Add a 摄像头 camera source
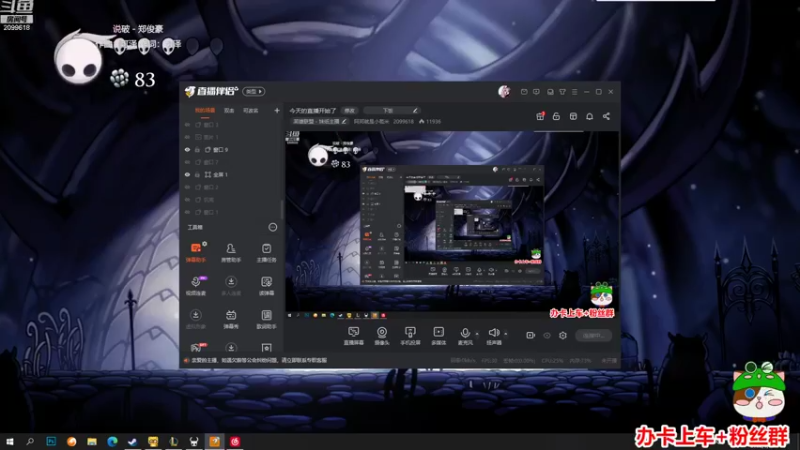This screenshot has height=450, width=800. (382, 336)
